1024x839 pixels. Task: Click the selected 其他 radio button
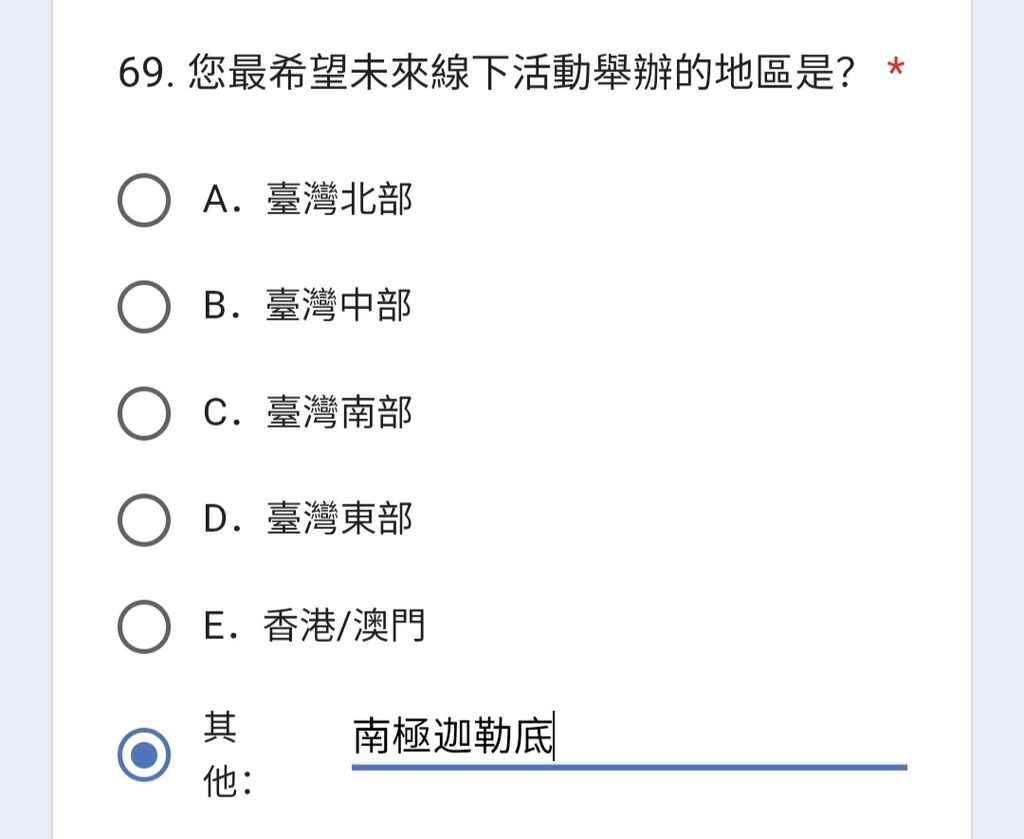tap(144, 755)
